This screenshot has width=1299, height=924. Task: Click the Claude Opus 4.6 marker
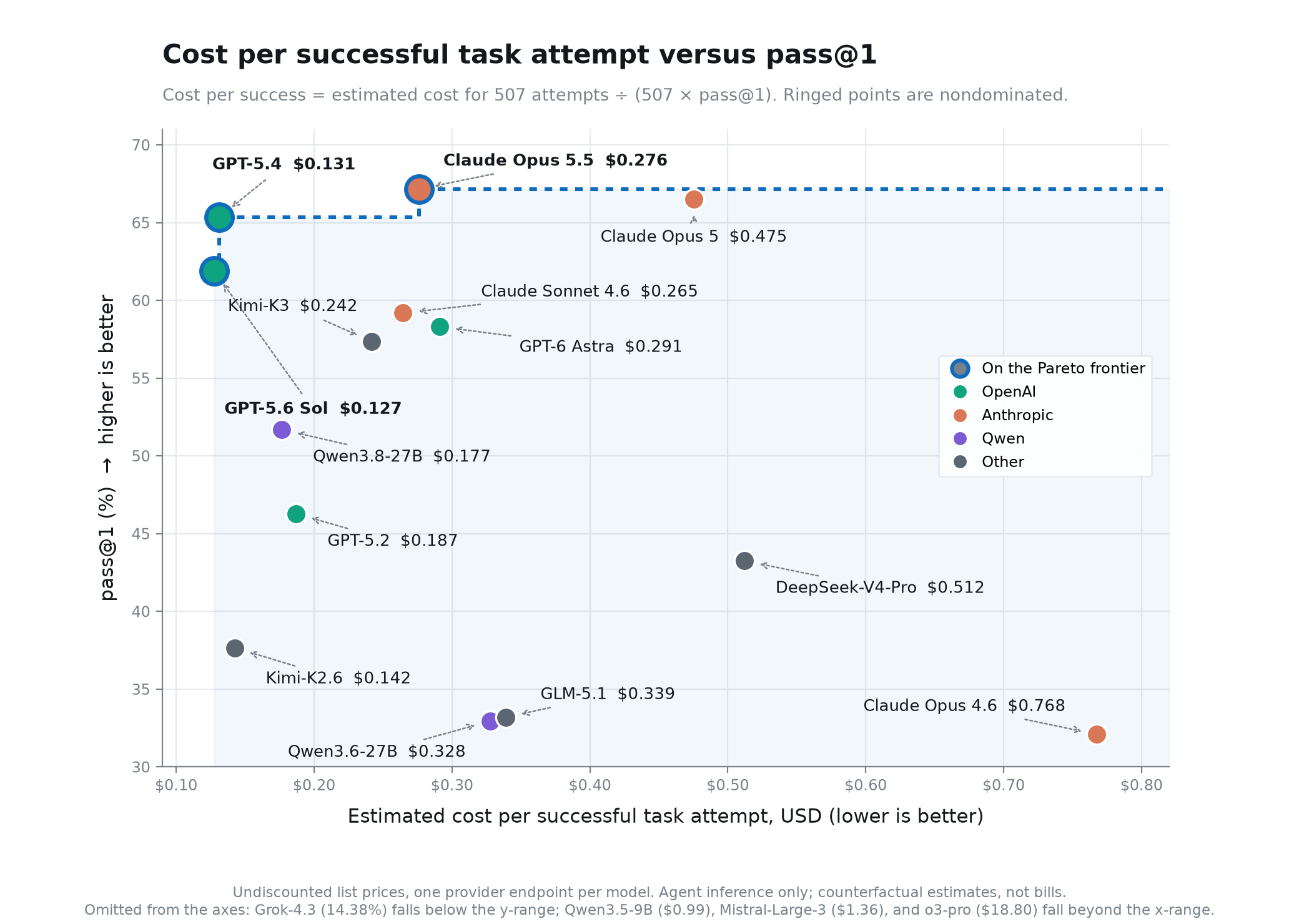point(1097,734)
